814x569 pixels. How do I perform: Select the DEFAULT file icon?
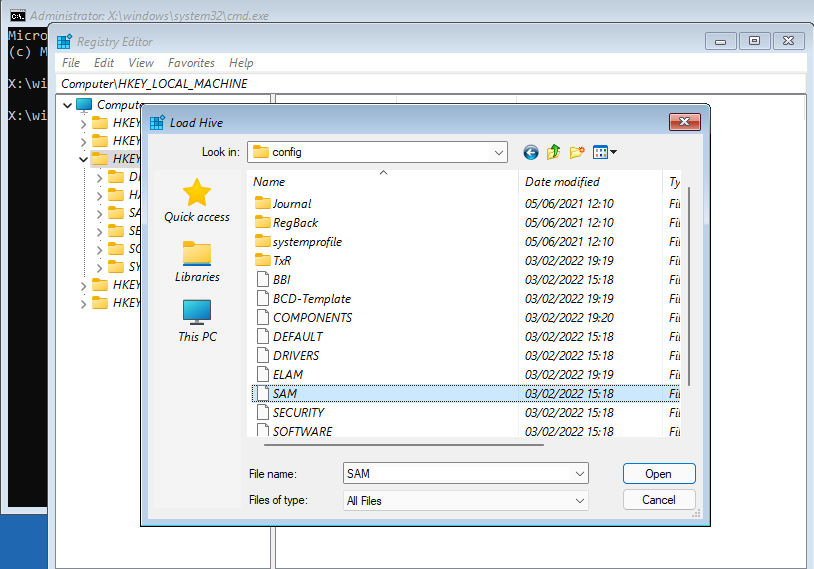[x=263, y=336]
